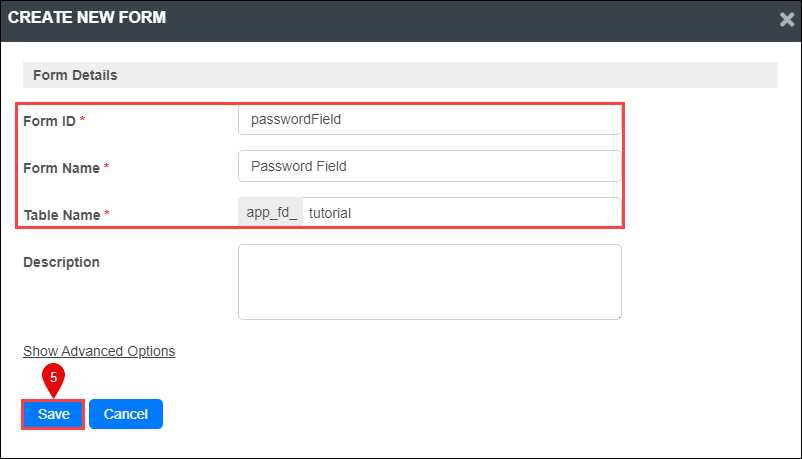This screenshot has width=802, height=459.
Task: Open Show Advanced Options link
Action: [99, 351]
